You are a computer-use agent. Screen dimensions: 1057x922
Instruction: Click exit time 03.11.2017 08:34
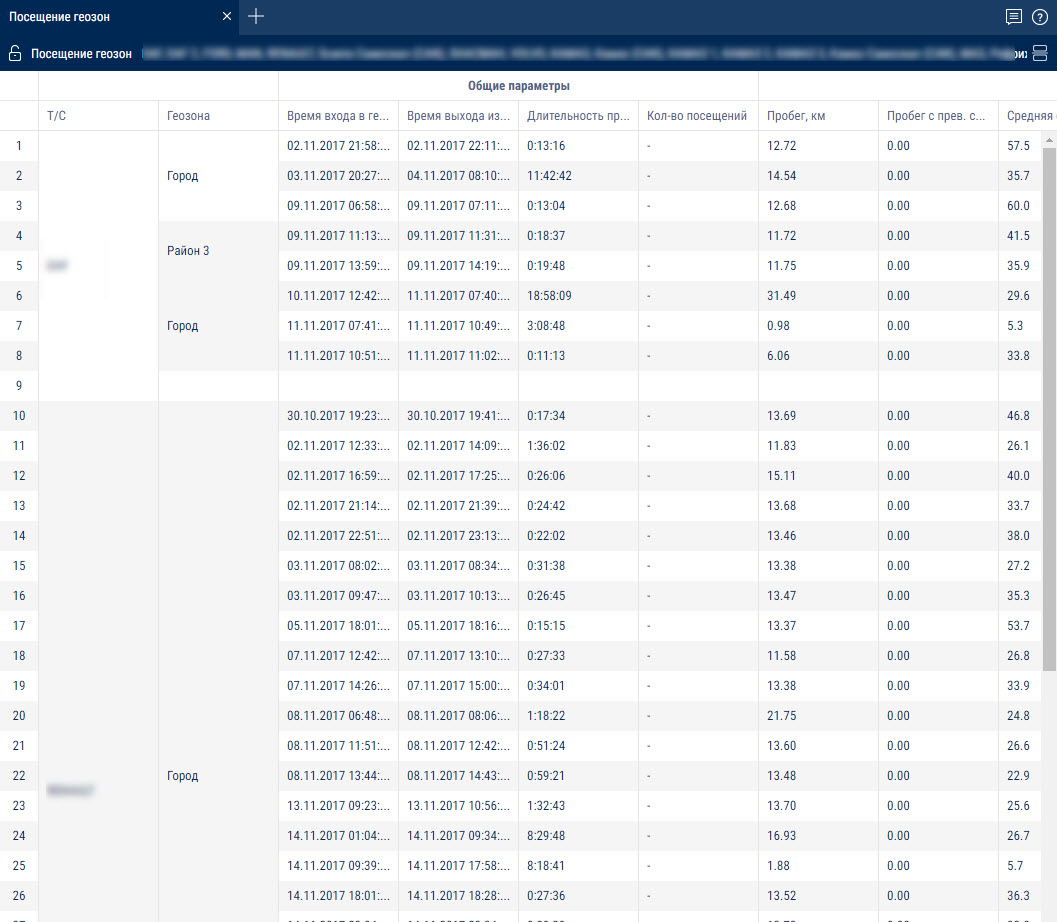tap(458, 565)
